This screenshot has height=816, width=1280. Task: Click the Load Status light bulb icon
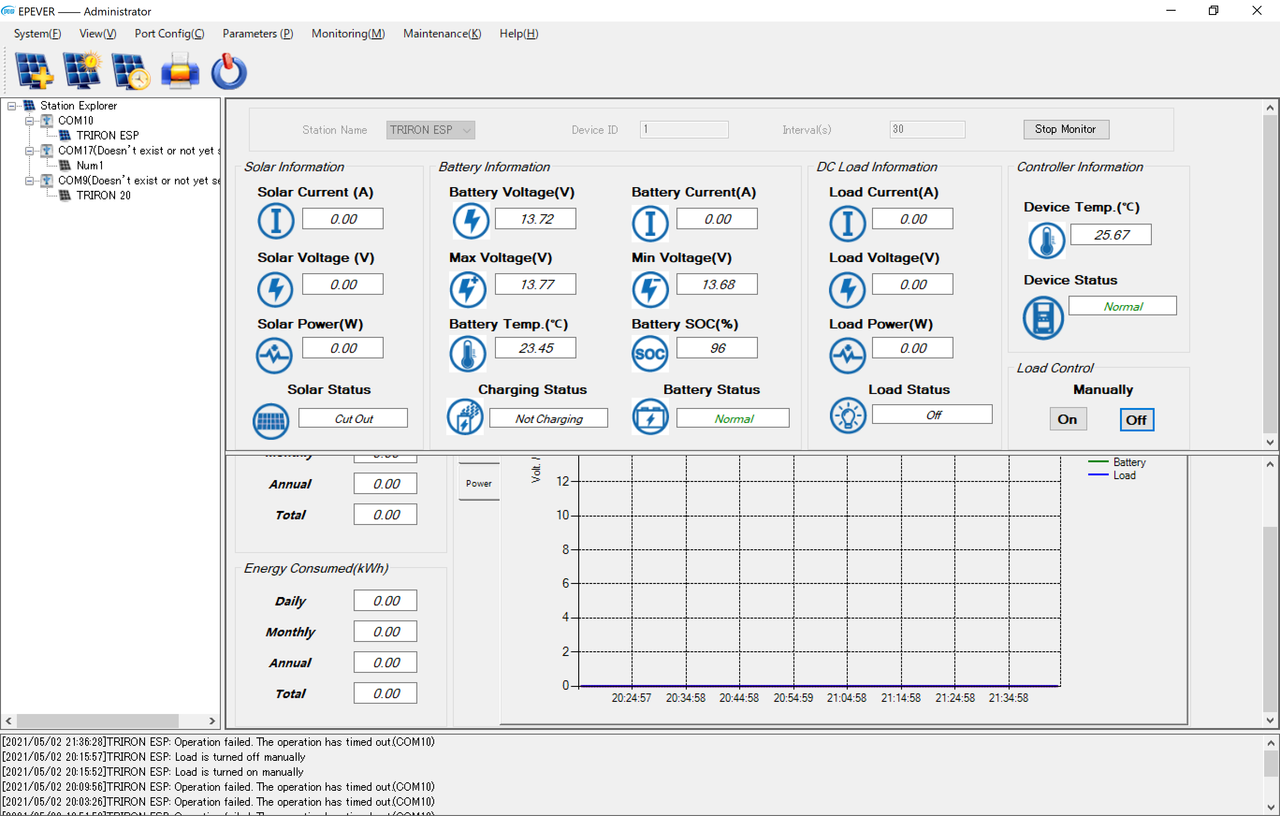click(848, 415)
